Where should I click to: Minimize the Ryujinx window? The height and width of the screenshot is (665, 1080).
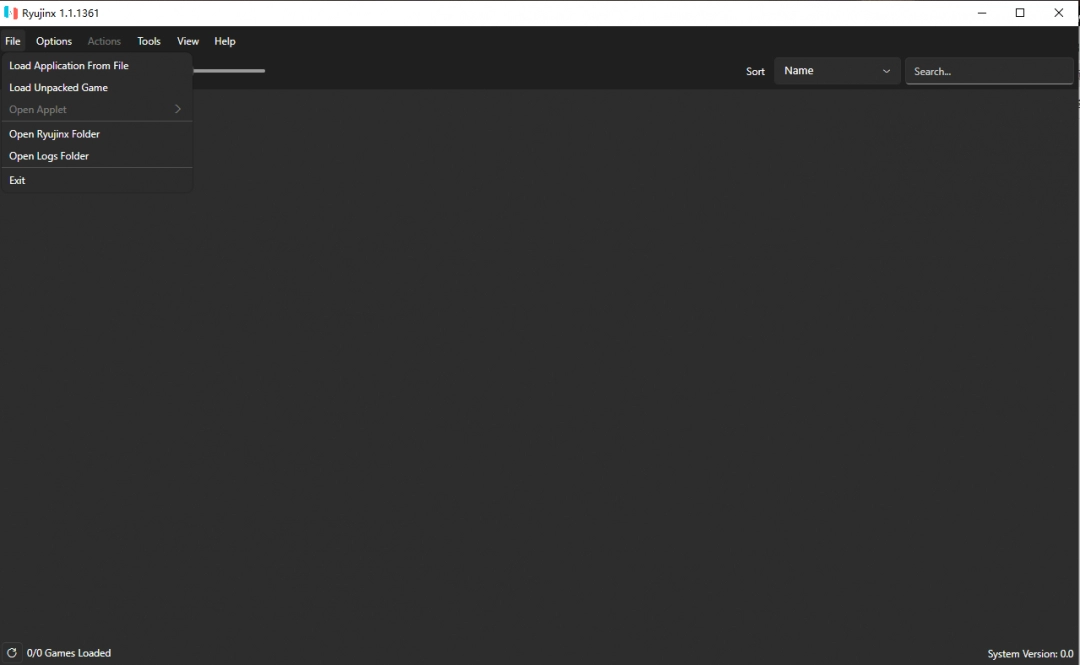click(x=982, y=13)
